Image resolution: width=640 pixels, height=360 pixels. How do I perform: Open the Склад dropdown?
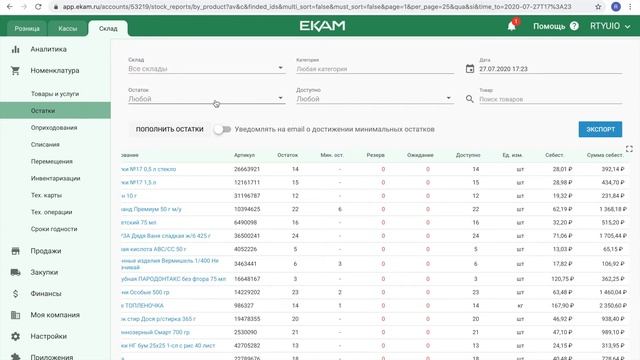[206, 69]
